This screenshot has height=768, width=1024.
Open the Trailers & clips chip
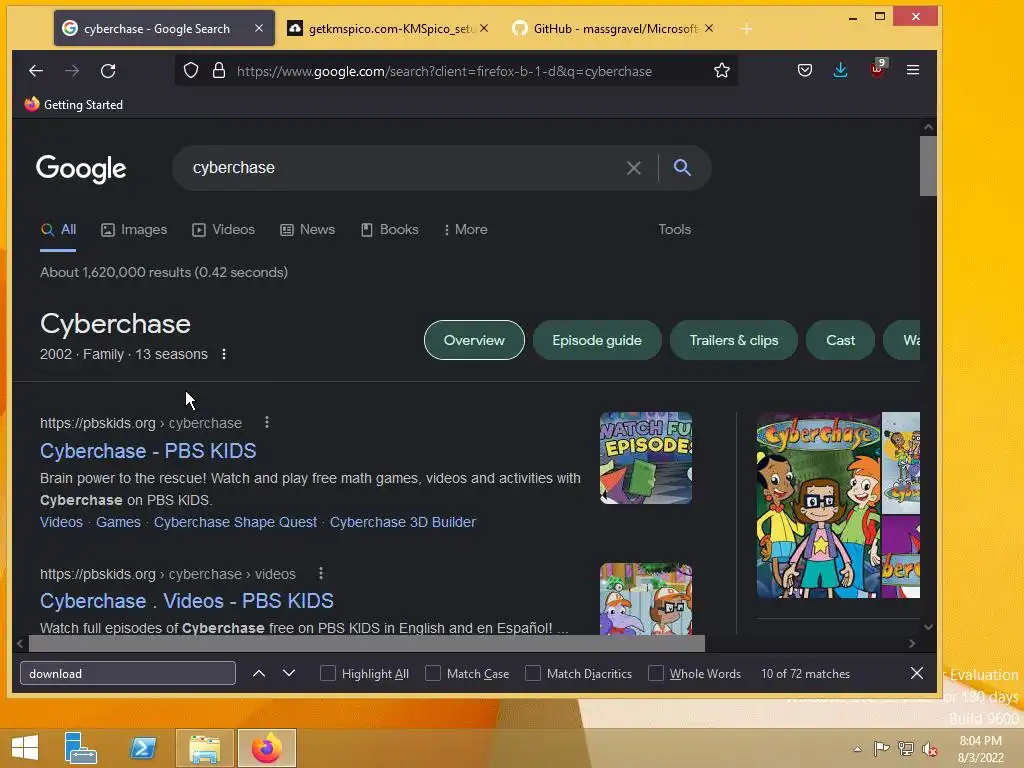pyautogui.click(x=733, y=340)
